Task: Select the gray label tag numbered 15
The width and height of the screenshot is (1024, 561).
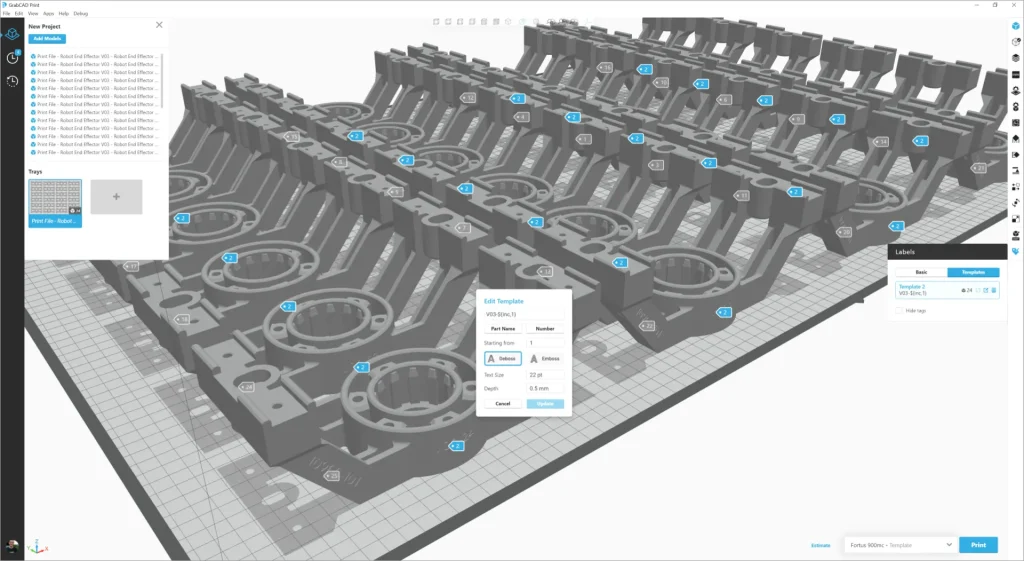Action: pos(292,137)
